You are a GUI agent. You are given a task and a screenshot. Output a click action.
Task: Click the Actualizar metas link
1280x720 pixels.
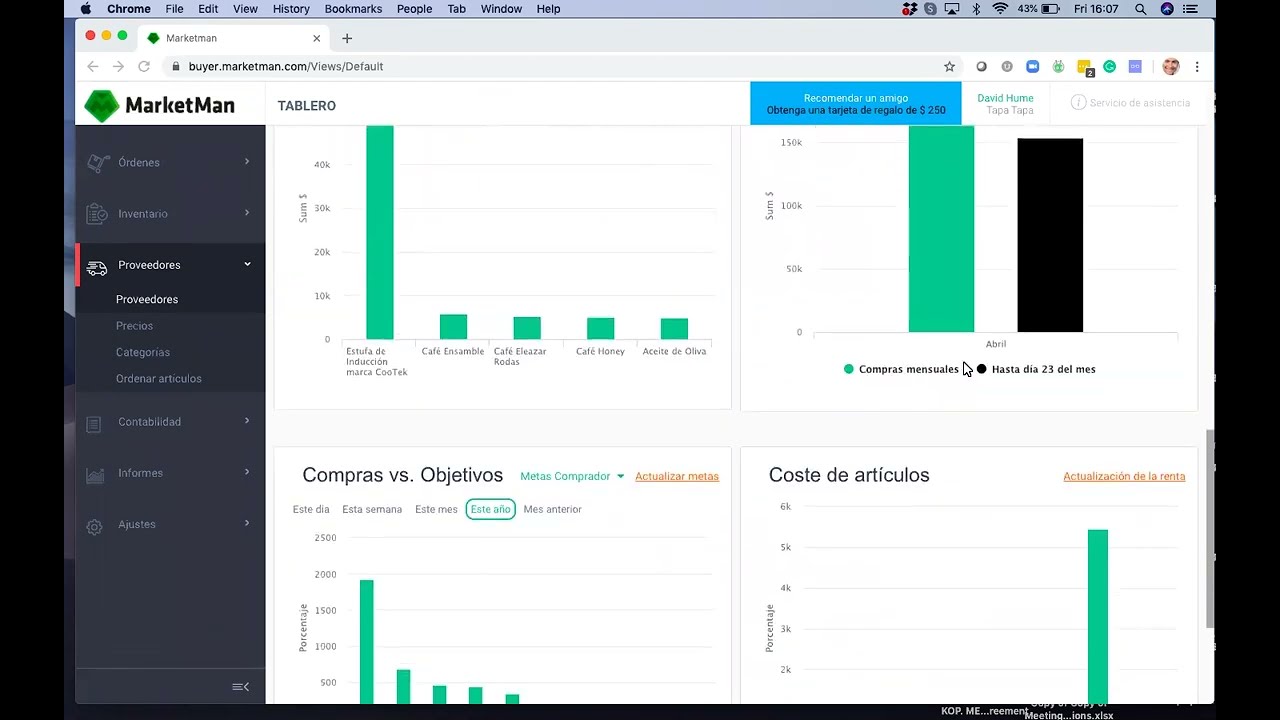[x=677, y=476]
